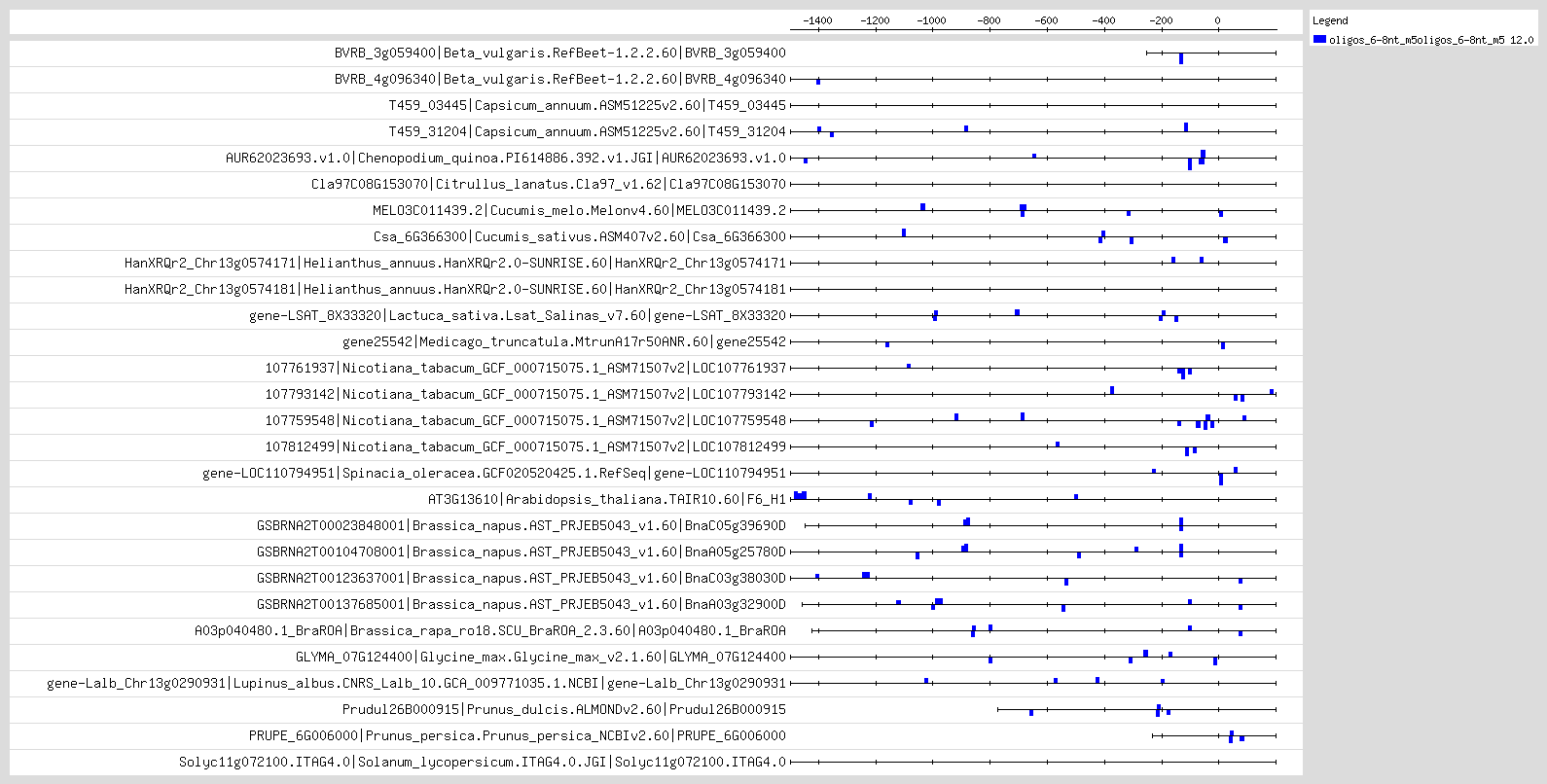Click the BVRB_3g059400 Beta_vulgaris label

[x=560, y=53]
